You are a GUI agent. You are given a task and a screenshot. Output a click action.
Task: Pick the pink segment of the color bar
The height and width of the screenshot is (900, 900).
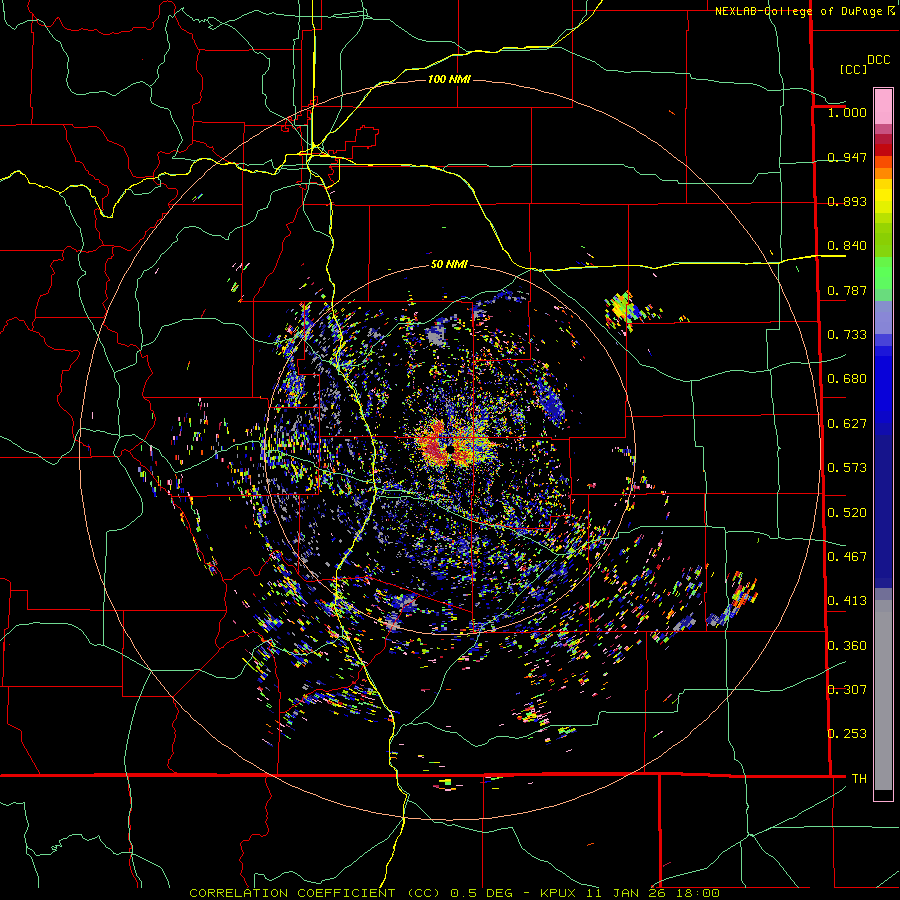[883, 106]
